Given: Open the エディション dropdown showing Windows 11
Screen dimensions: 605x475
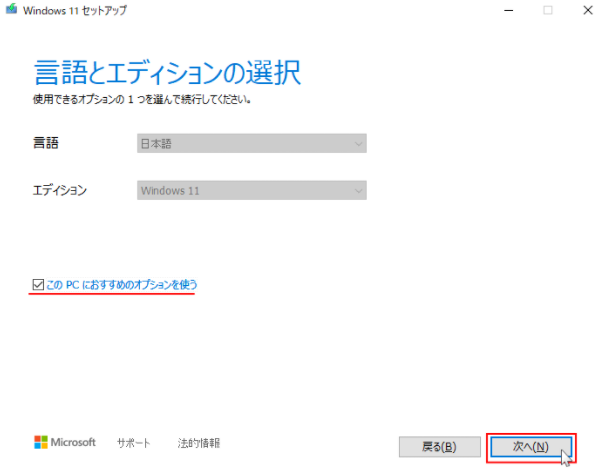Looking at the screenshot, I should tap(252, 190).
